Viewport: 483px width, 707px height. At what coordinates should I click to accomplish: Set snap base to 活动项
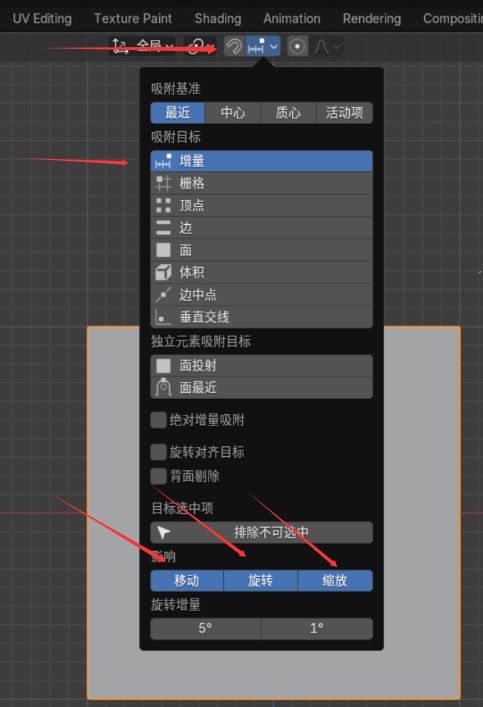click(345, 112)
